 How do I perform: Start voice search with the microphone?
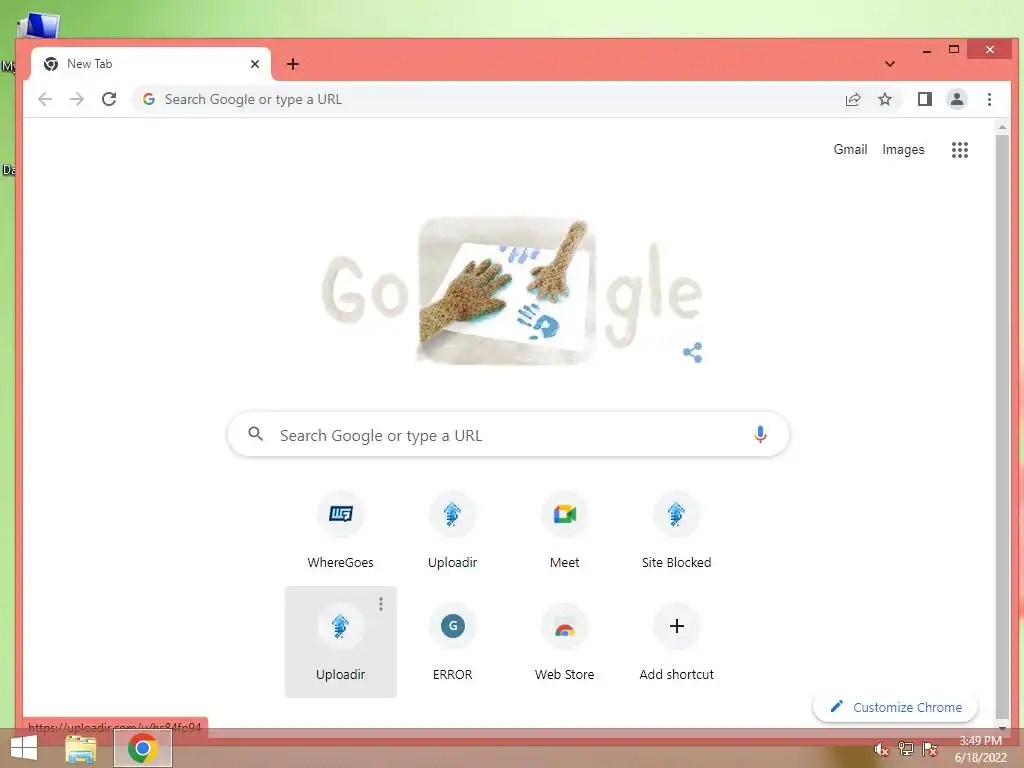coord(760,434)
